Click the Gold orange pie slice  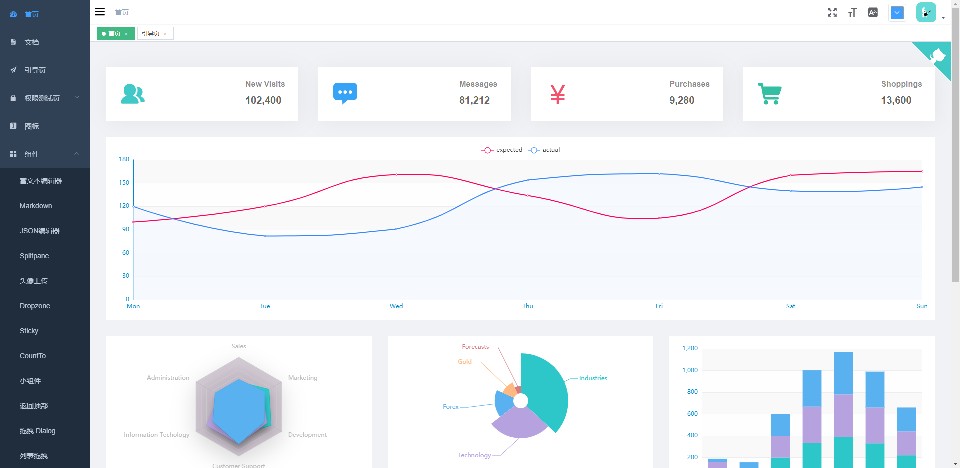(x=509, y=390)
